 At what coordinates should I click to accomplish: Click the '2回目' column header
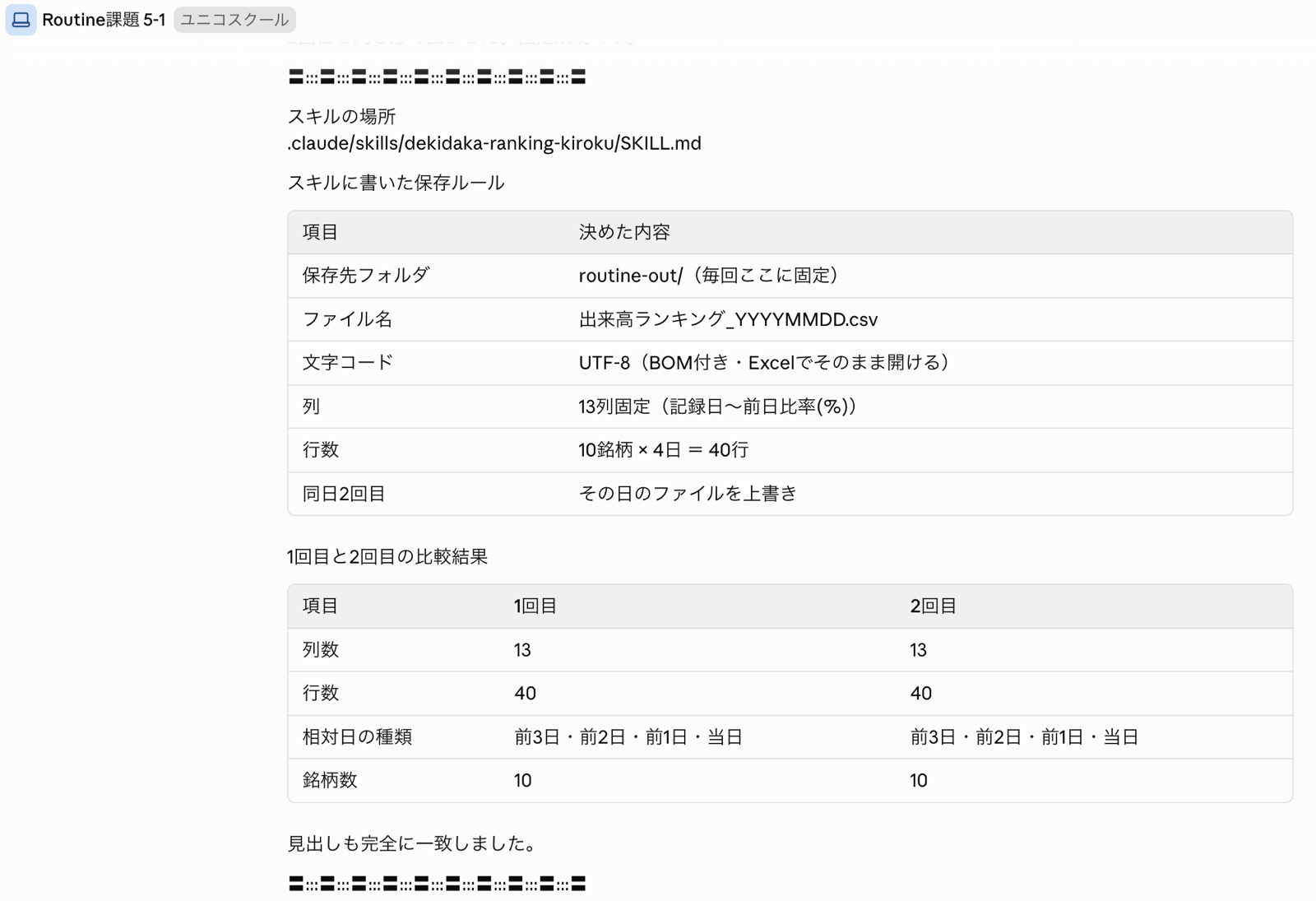(x=933, y=606)
